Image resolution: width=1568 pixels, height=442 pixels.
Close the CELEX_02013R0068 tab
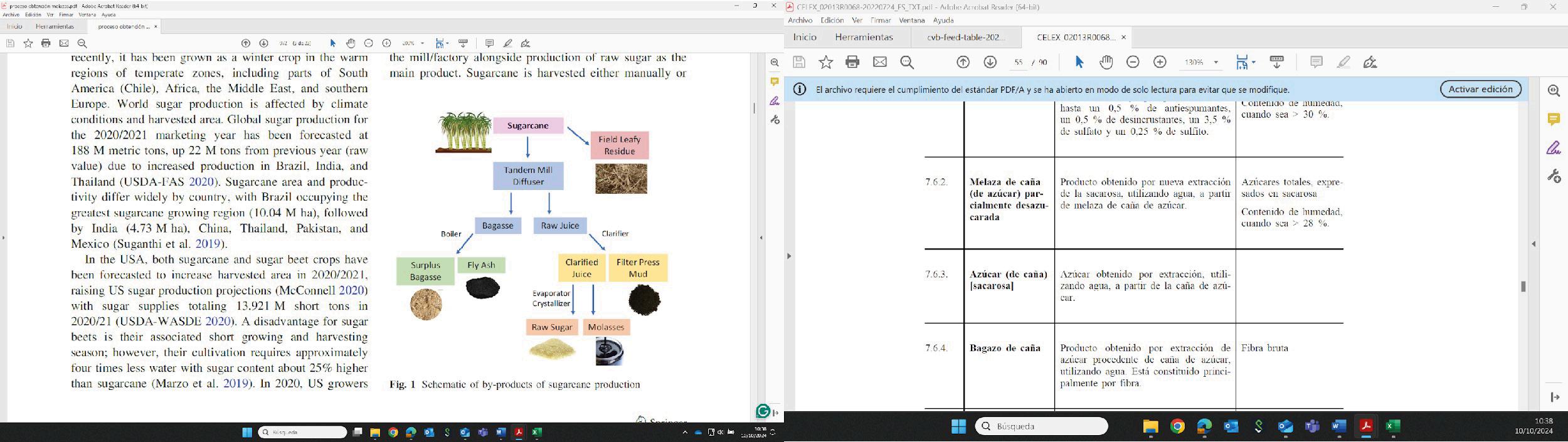(x=1123, y=37)
